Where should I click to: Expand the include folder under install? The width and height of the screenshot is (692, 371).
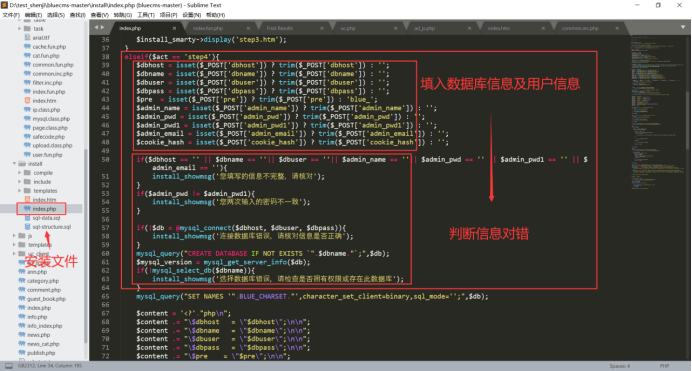click(x=19, y=182)
